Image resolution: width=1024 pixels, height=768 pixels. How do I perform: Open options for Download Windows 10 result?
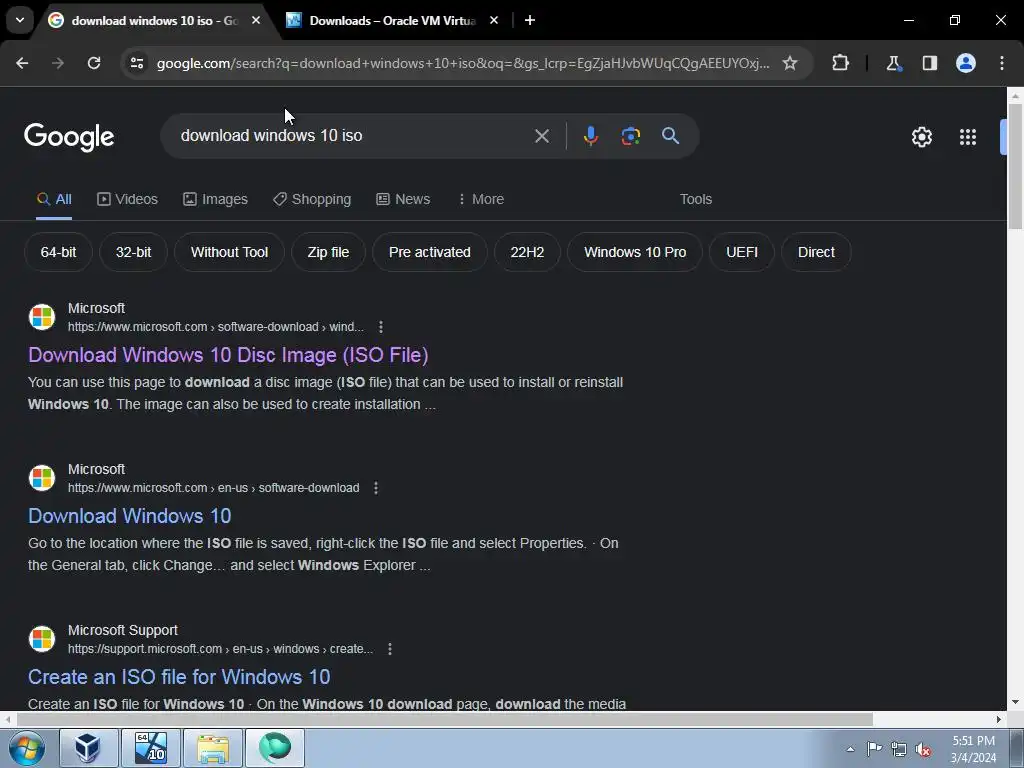(376, 488)
